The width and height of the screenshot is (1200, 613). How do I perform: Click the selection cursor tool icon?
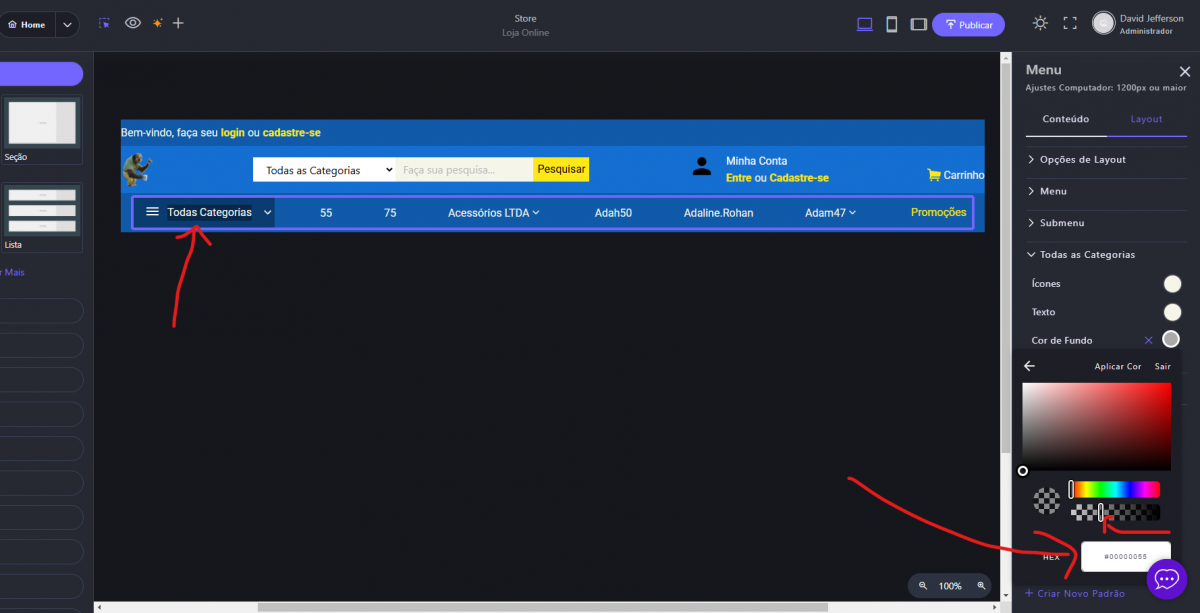pyautogui.click(x=105, y=23)
